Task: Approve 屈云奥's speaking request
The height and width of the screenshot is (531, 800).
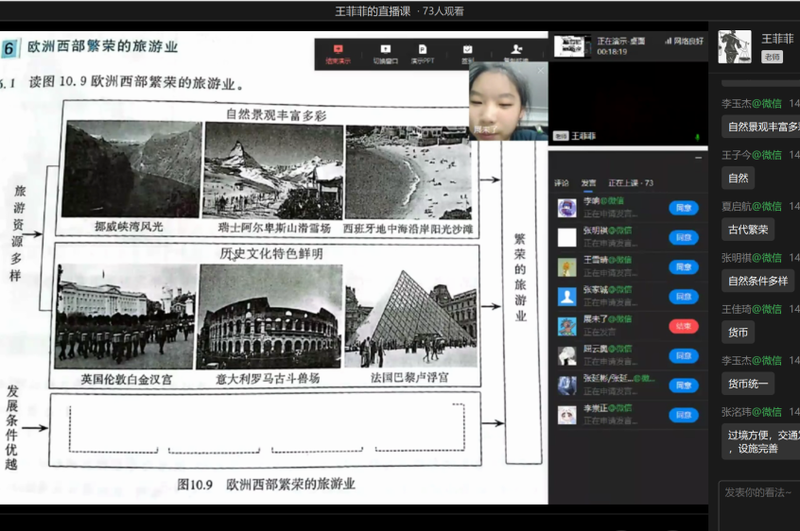Action: point(683,356)
